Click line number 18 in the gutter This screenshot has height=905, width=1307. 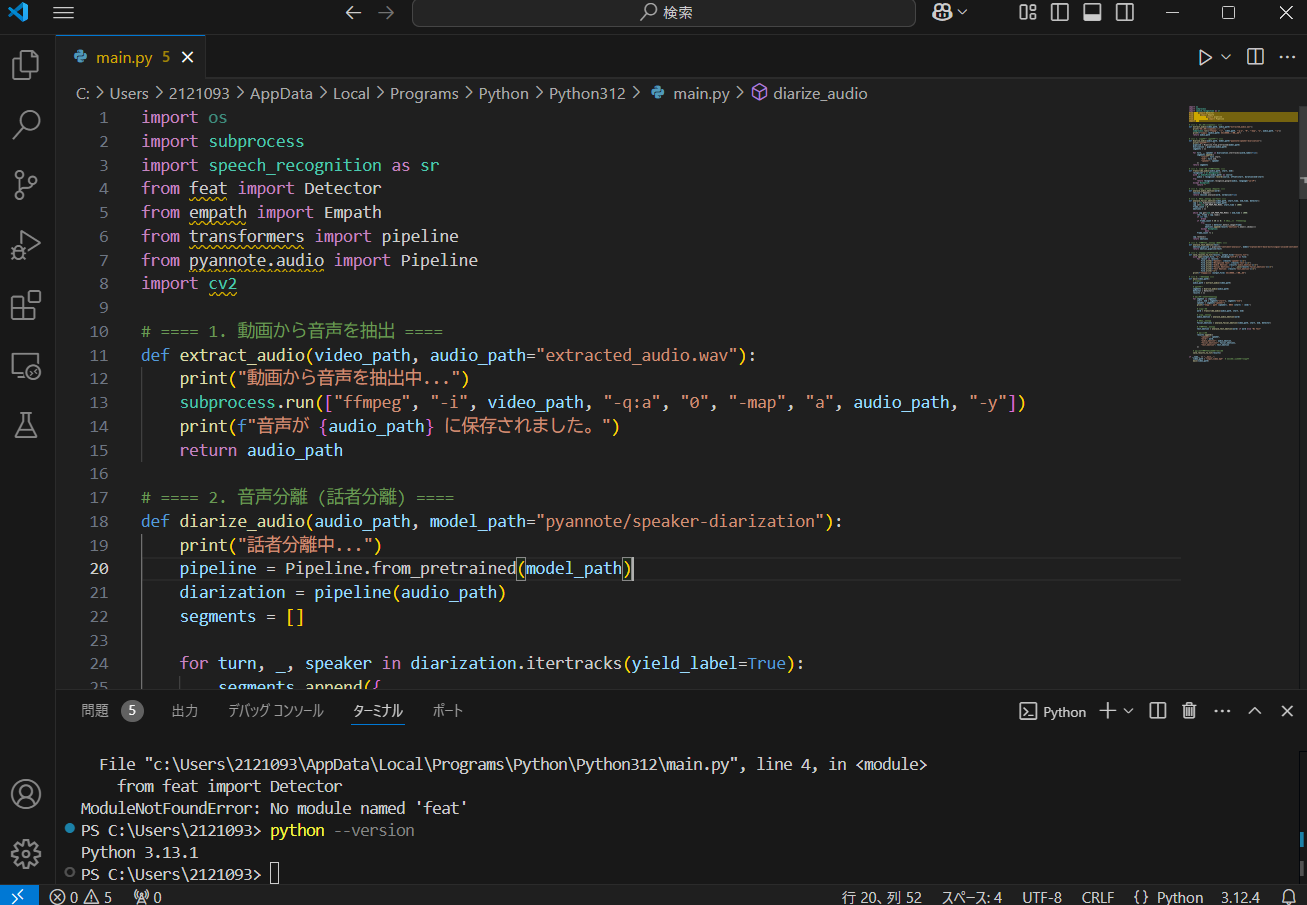(99, 521)
